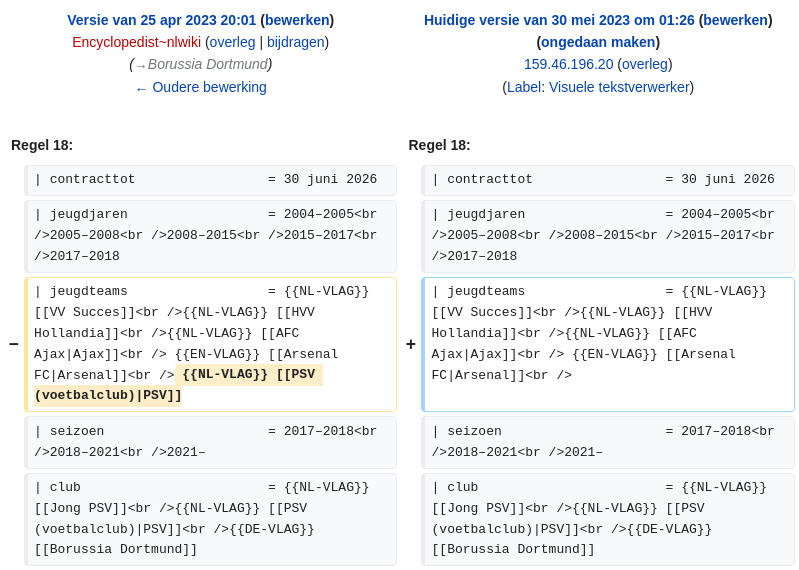Click left 'jeugdteams' changed block

pos(210,344)
